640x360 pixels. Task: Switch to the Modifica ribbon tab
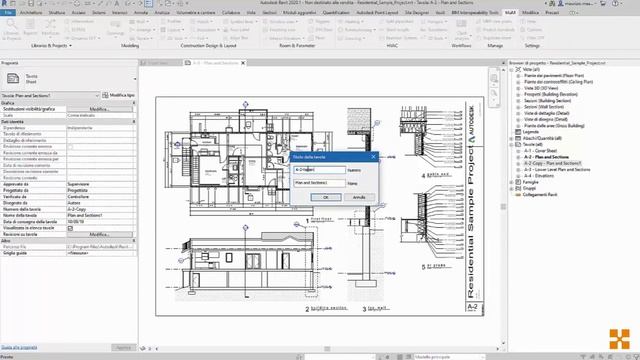coord(530,13)
